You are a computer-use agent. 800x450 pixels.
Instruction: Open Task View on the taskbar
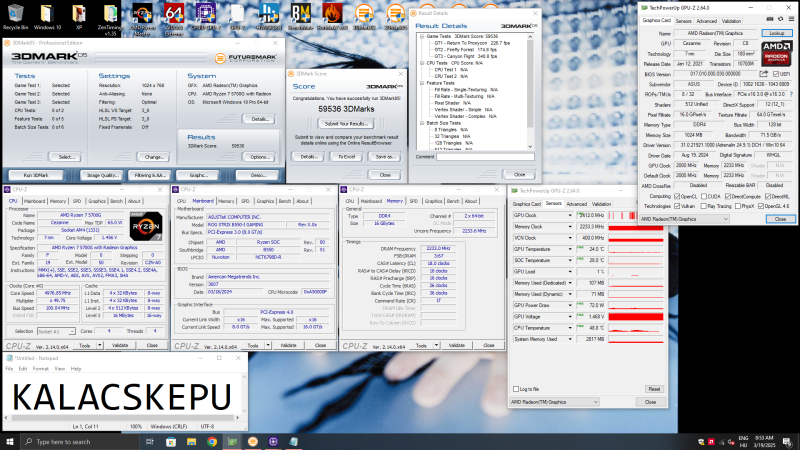tap(149, 441)
